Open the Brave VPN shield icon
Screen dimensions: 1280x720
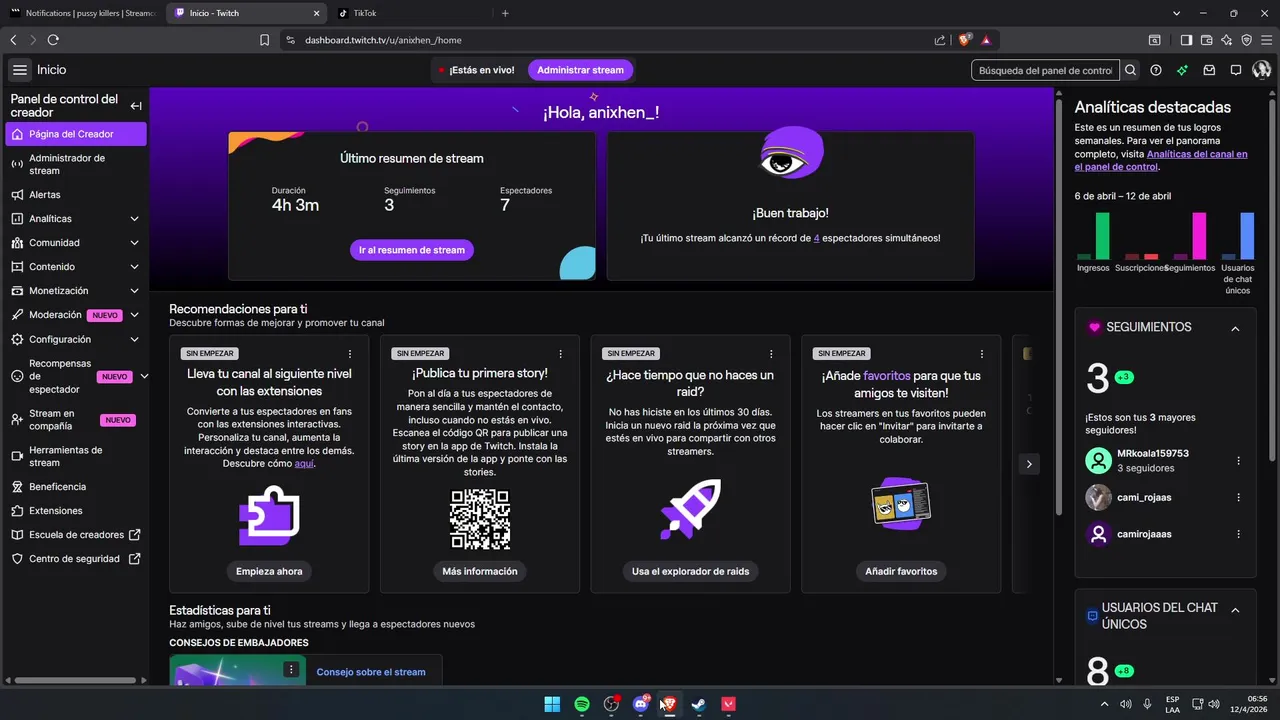(1246, 40)
